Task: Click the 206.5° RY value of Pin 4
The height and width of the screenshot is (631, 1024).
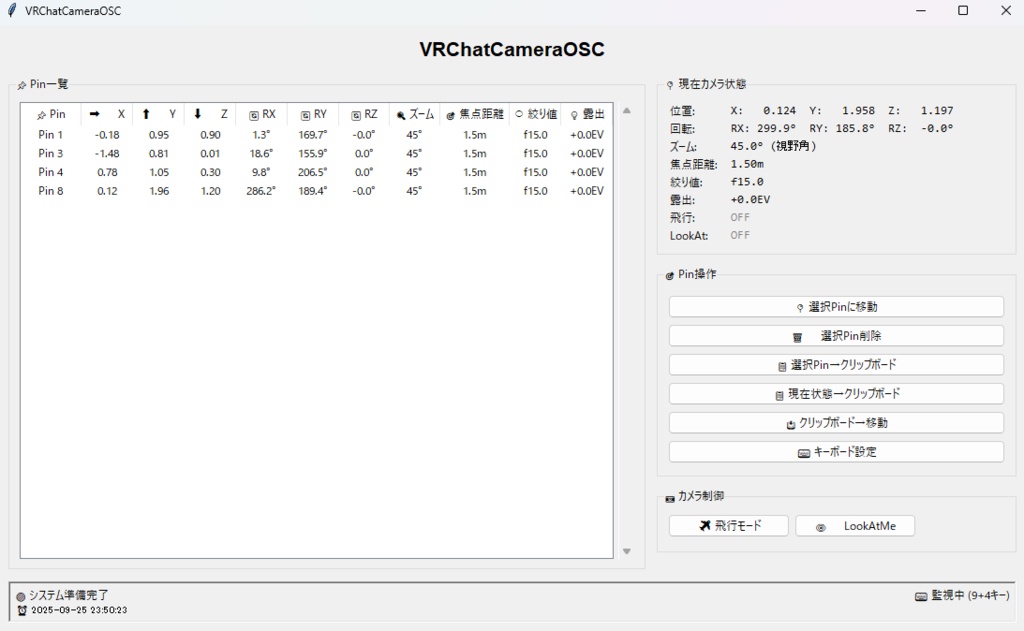Action: pos(313,172)
